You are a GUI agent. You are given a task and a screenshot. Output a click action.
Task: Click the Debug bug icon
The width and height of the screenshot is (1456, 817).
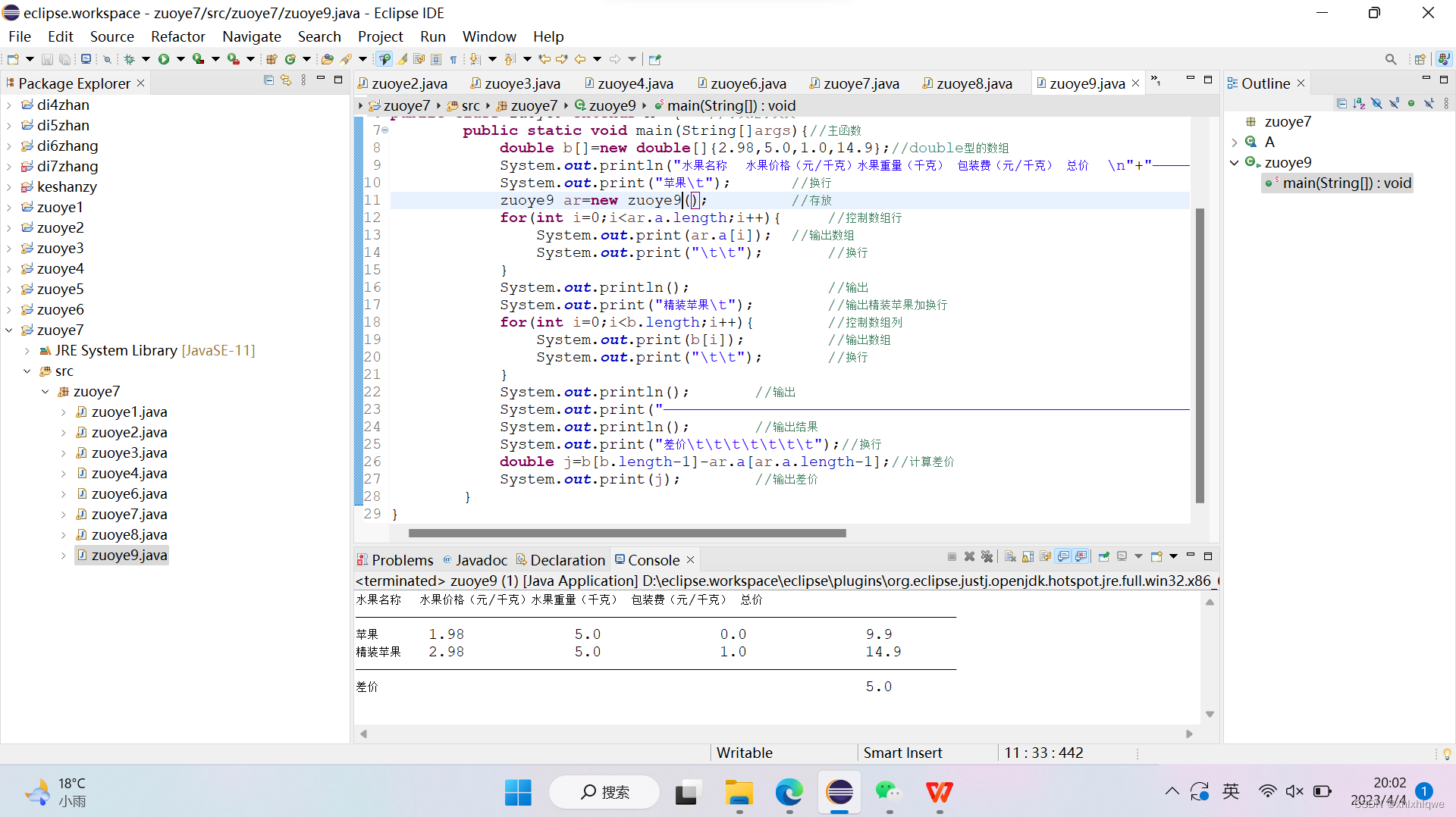129,59
